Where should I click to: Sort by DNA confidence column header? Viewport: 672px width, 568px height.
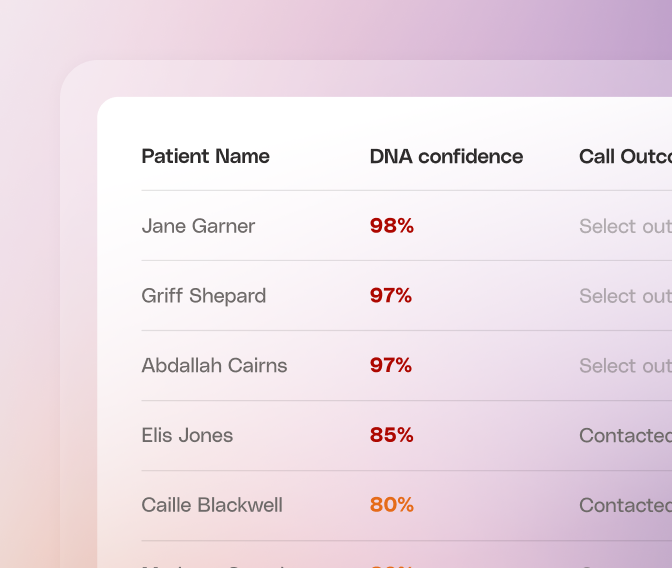[446, 156]
